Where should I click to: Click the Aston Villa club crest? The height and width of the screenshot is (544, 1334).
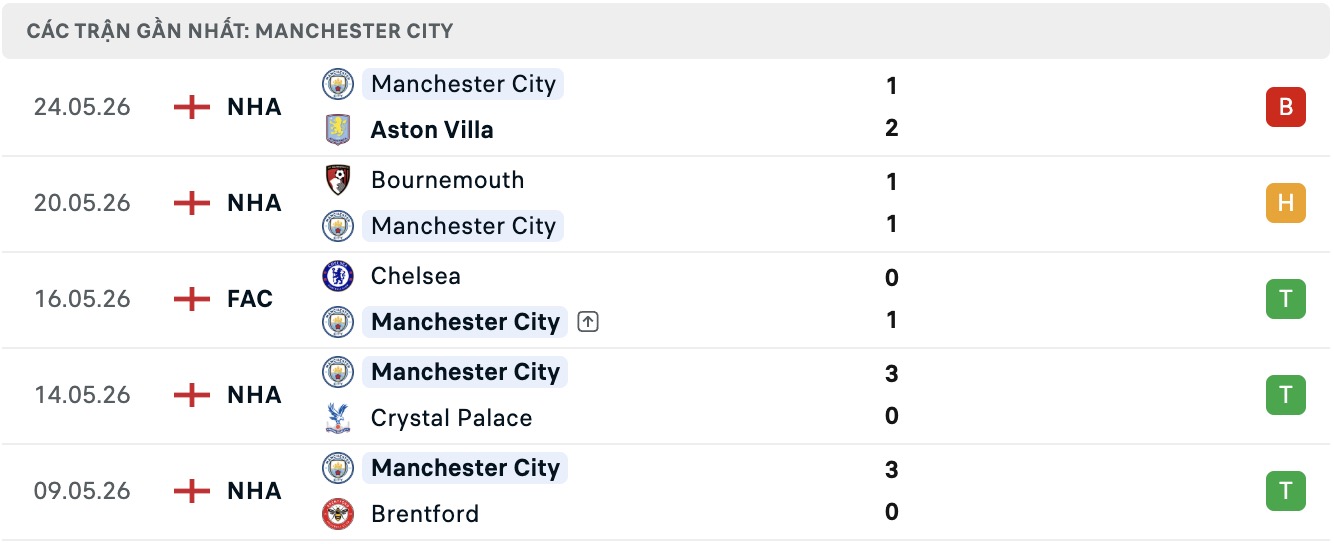click(338, 130)
